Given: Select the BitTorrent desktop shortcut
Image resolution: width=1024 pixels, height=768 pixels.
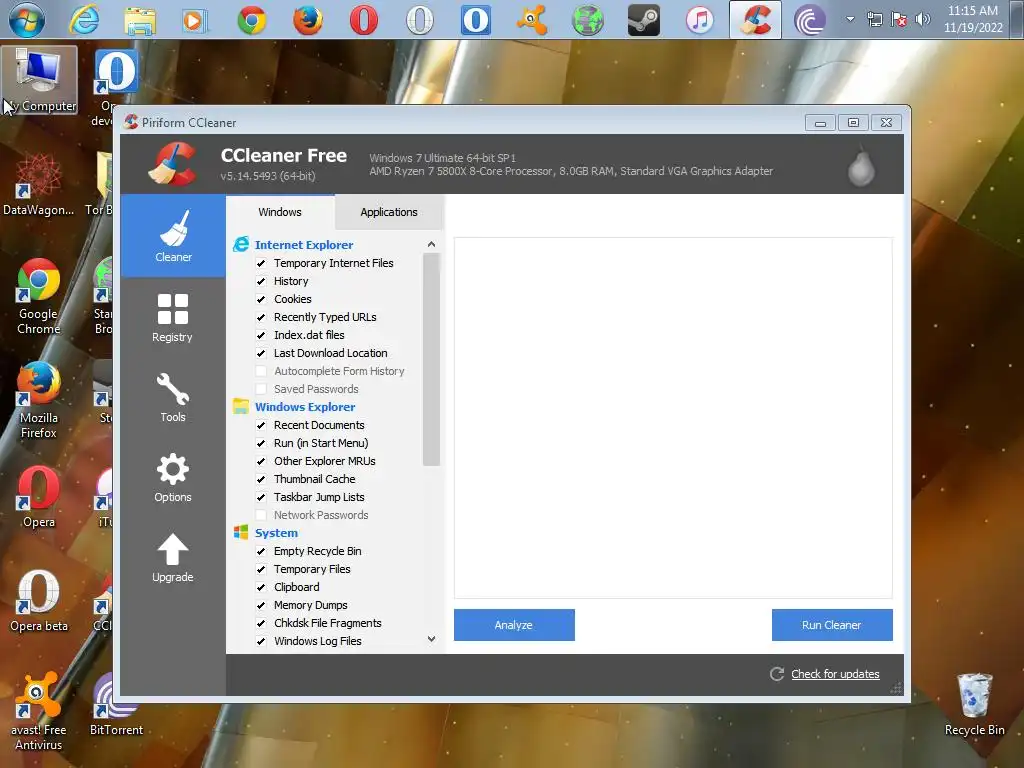Looking at the screenshot, I should [116, 705].
